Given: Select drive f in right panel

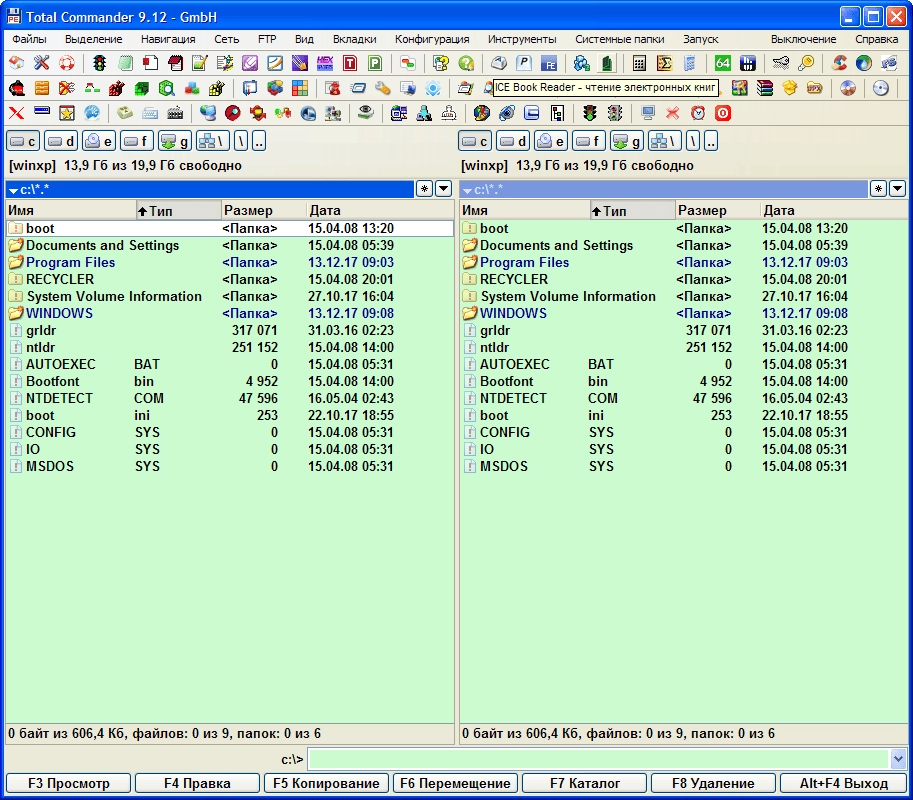Looking at the screenshot, I should tap(589, 141).
